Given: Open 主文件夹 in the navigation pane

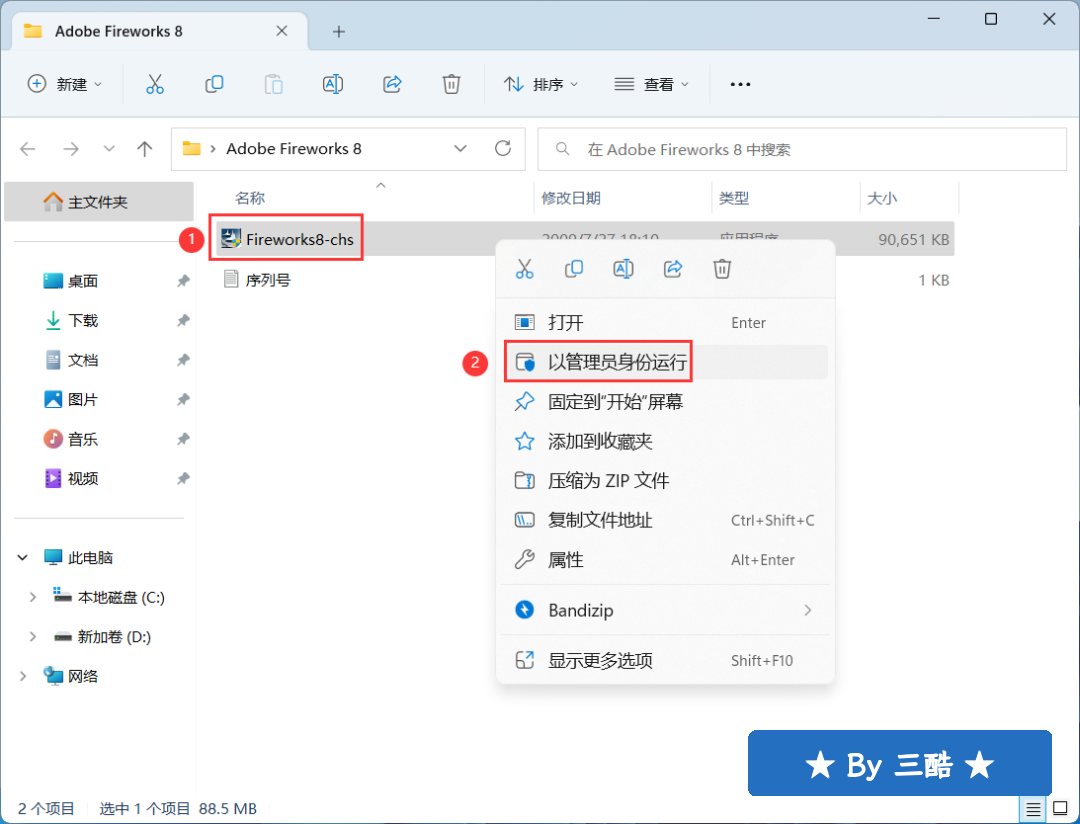Looking at the screenshot, I should point(98,202).
